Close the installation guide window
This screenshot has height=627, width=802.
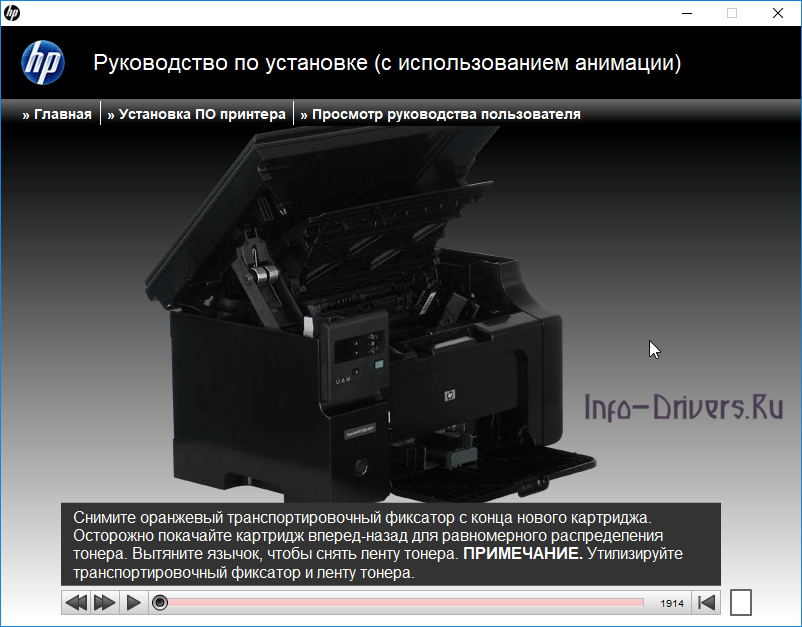pos(777,13)
